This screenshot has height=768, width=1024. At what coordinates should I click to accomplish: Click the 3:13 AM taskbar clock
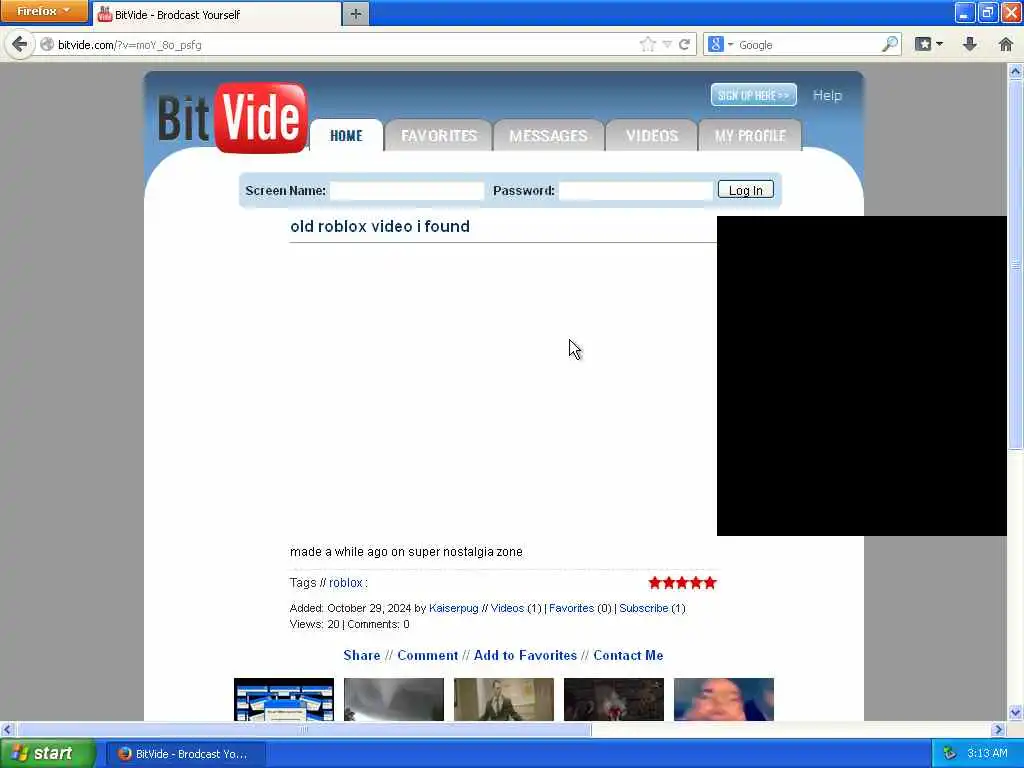(x=987, y=754)
